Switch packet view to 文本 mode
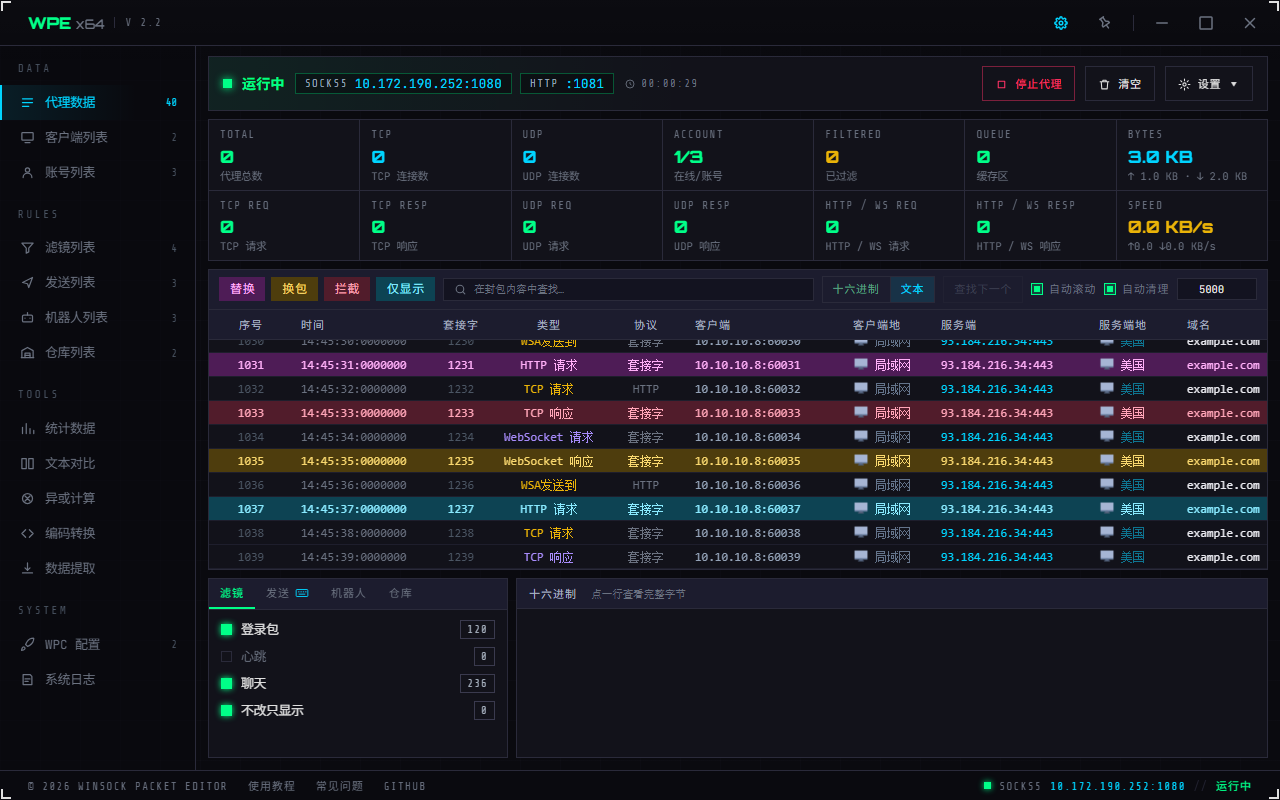This screenshot has width=1280, height=800. point(912,289)
